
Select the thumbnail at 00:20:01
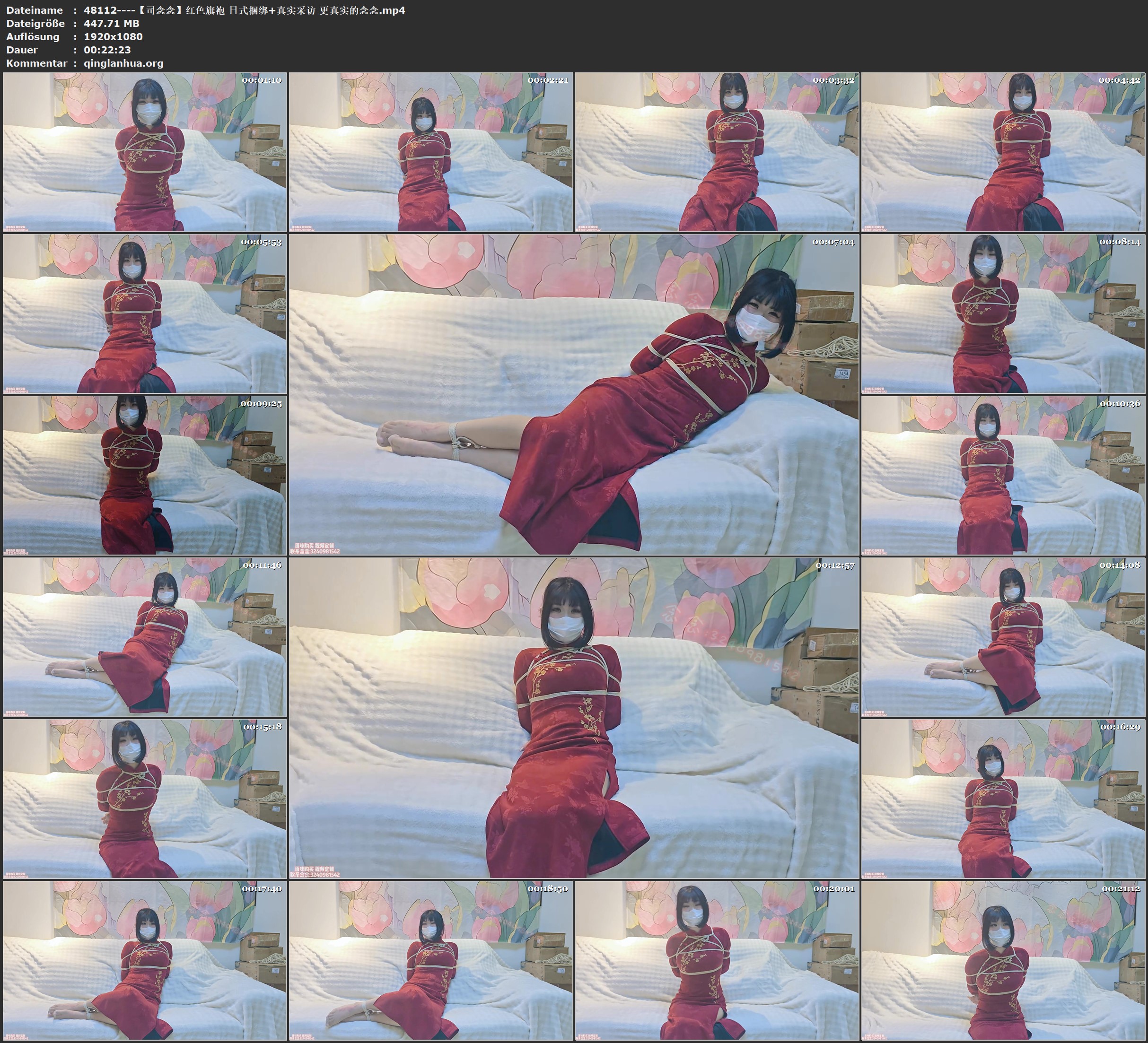(x=717, y=960)
